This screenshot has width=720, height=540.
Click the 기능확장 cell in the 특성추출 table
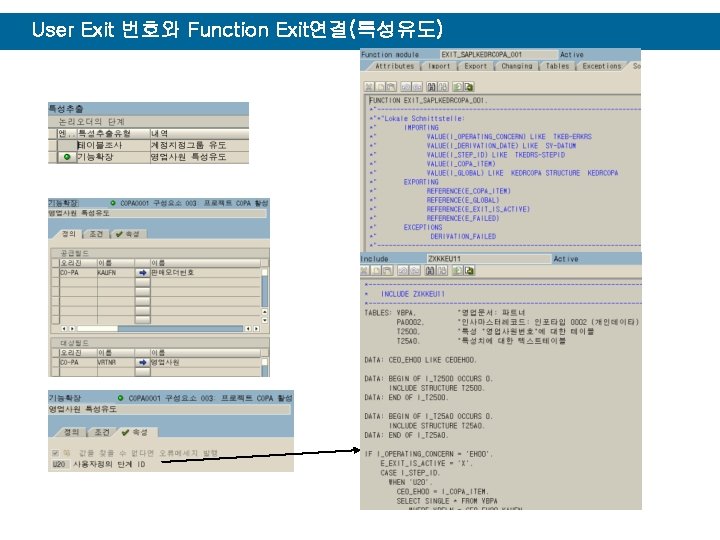pyautogui.click(x=113, y=157)
